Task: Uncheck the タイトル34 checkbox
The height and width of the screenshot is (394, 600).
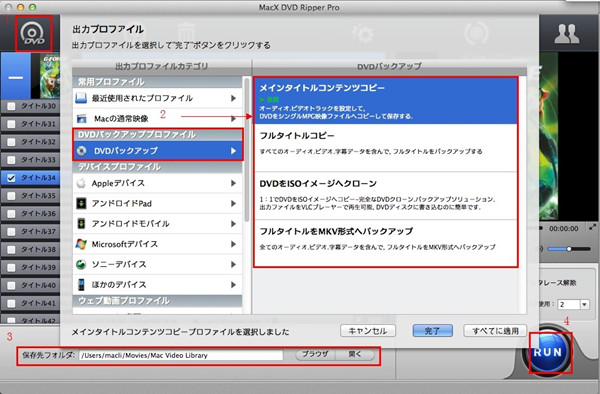Action: (x=11, y=178)
